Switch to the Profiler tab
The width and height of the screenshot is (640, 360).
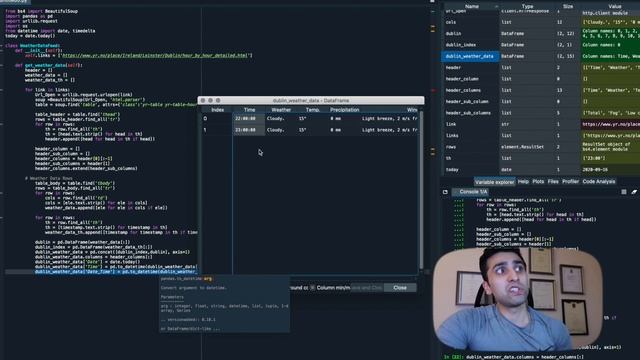[x=571, y=182]
